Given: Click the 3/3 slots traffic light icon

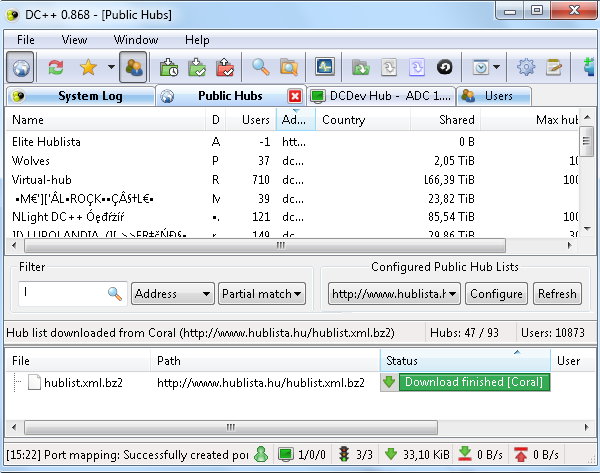Looking at the screenshot, I should coord(344,454).
